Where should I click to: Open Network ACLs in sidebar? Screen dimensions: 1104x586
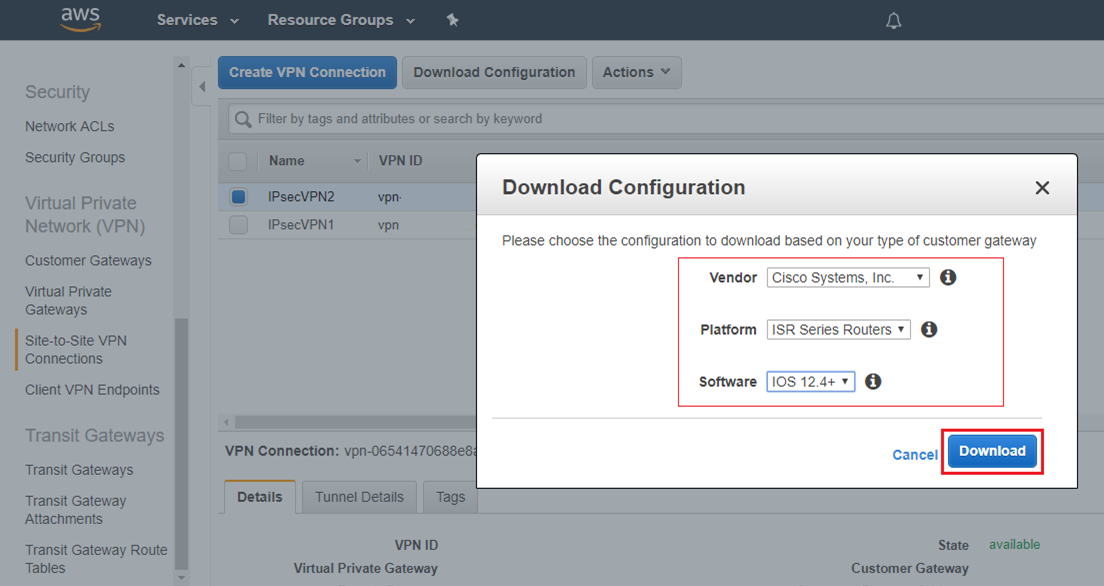[x=70, y=127]
